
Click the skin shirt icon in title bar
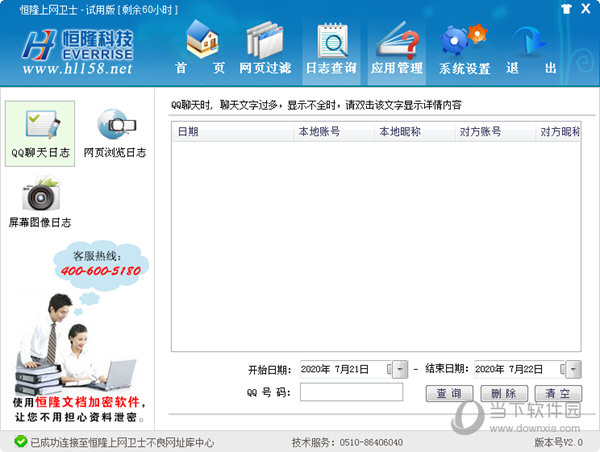[x=566, y=9]
